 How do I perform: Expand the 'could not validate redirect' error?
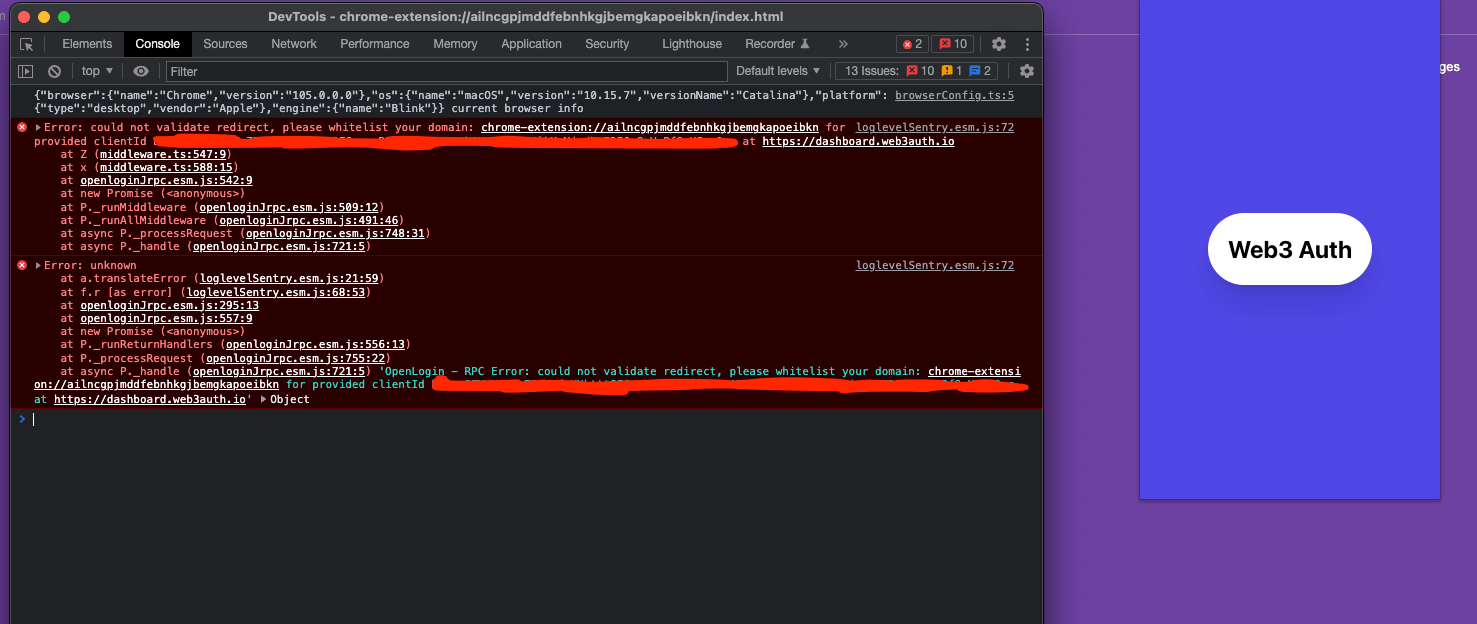point(39,128)
